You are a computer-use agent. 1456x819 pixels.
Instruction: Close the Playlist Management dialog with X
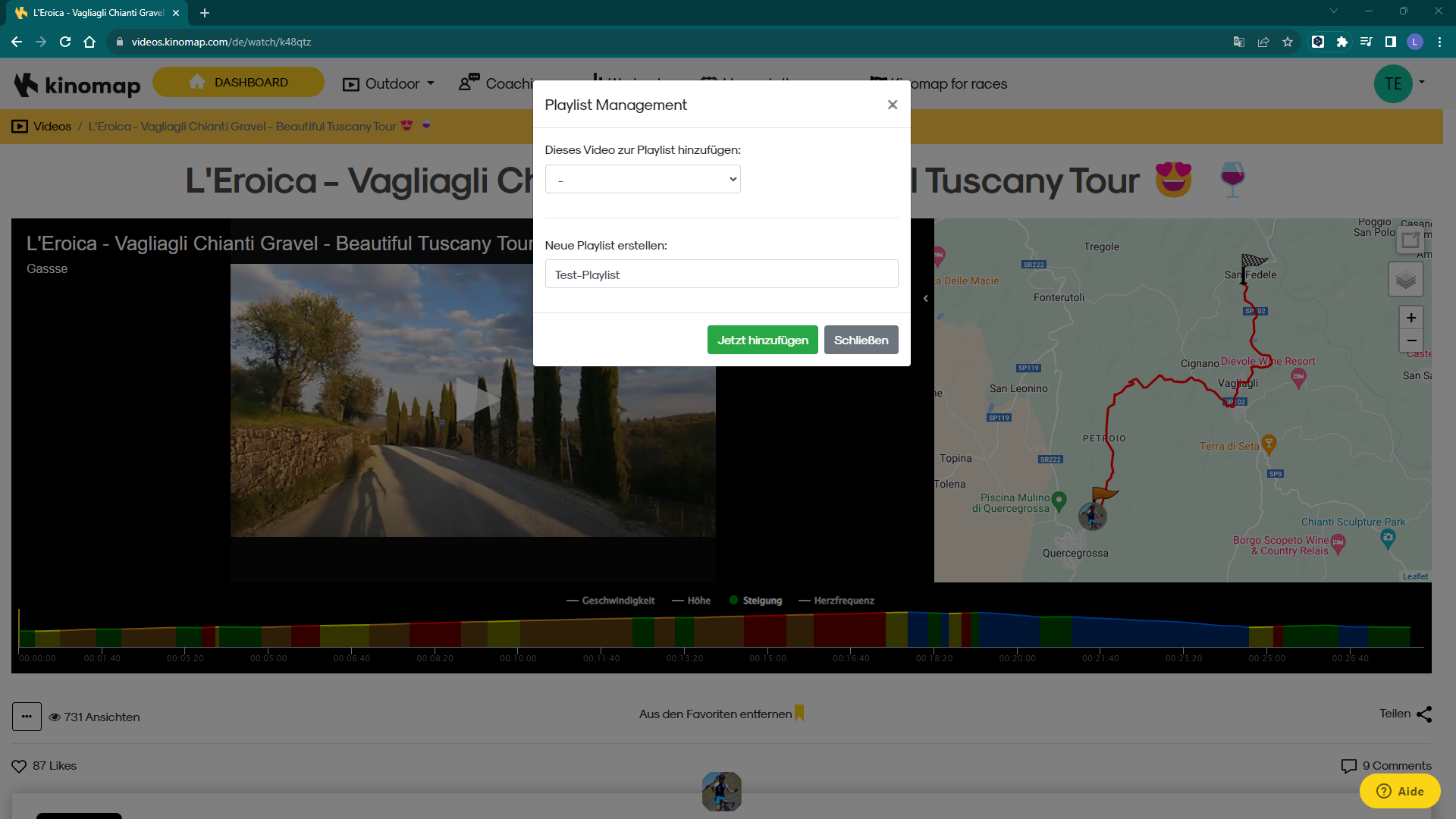893,105
